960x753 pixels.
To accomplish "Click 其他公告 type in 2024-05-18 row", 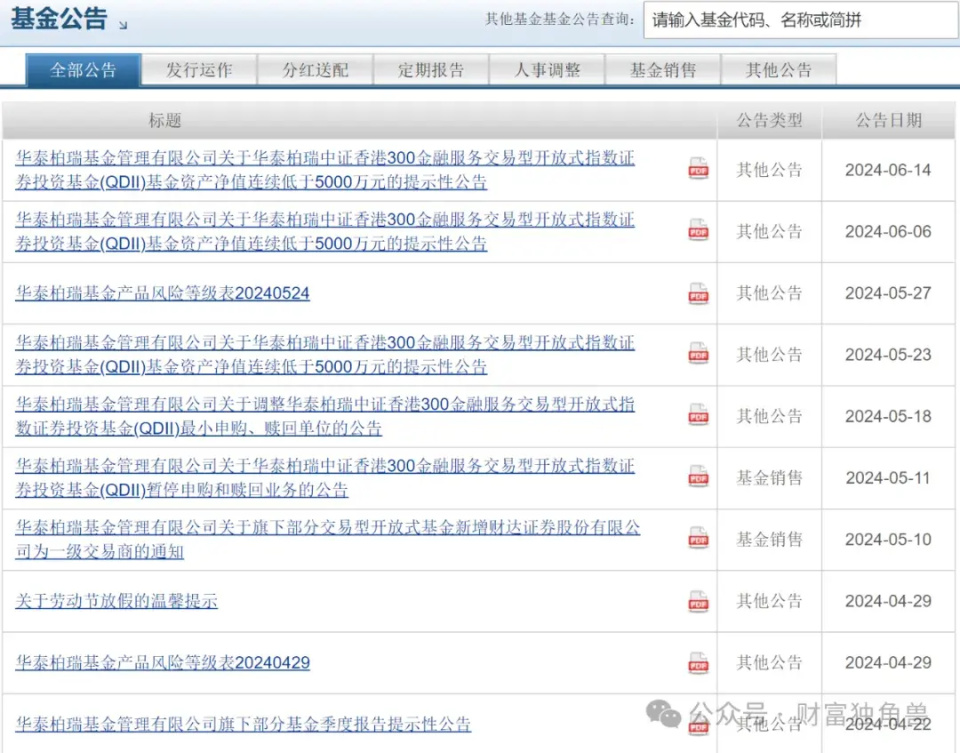I will tap(769, 416).
